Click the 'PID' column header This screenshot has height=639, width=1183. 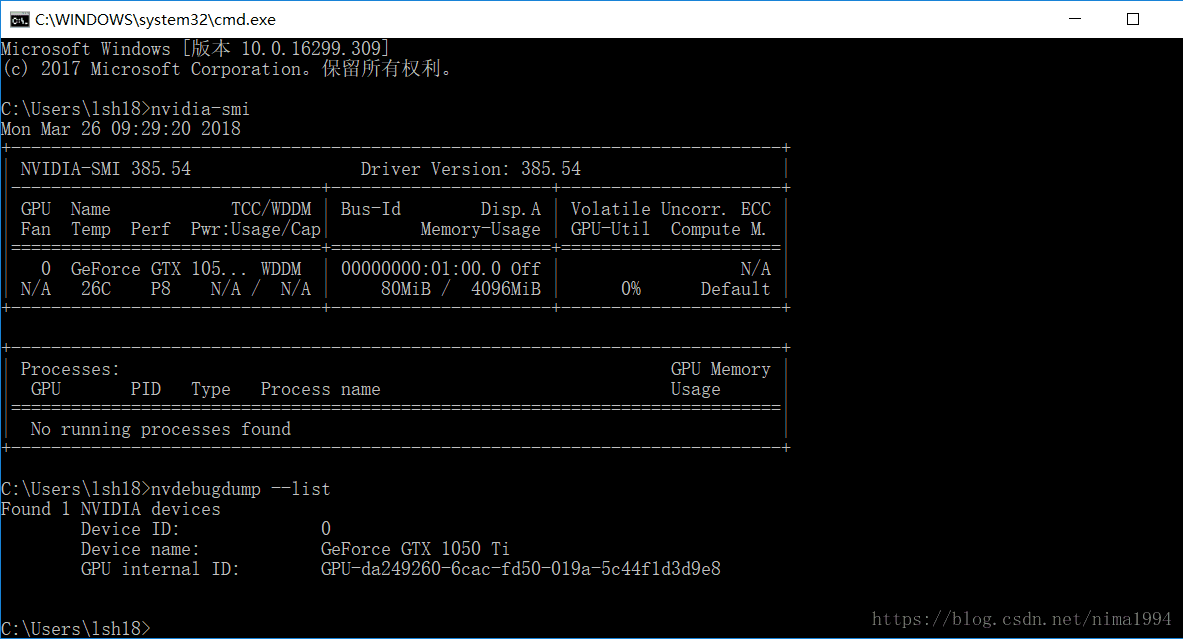pos(146,389)
